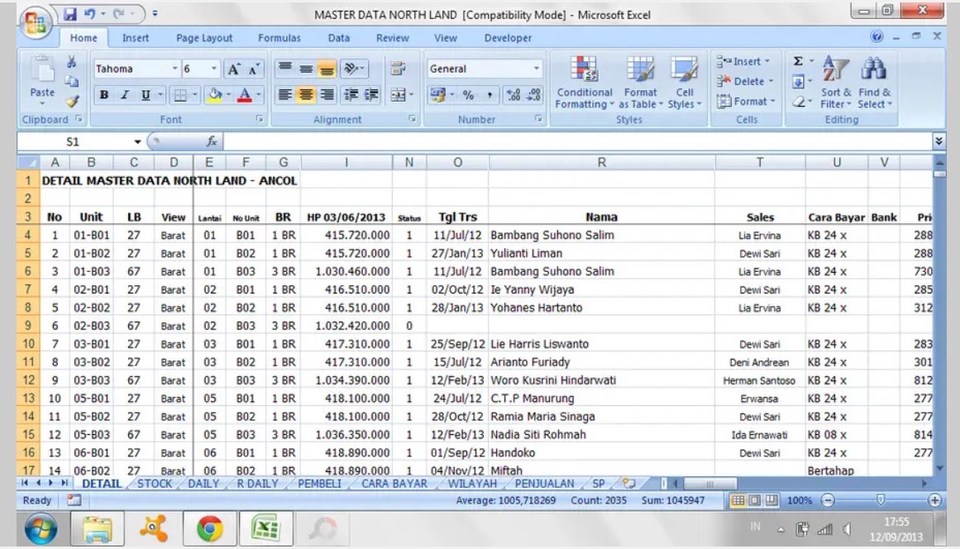Click the Delete cells button
The image size is (960, 549).
click(x=745, y=81)
